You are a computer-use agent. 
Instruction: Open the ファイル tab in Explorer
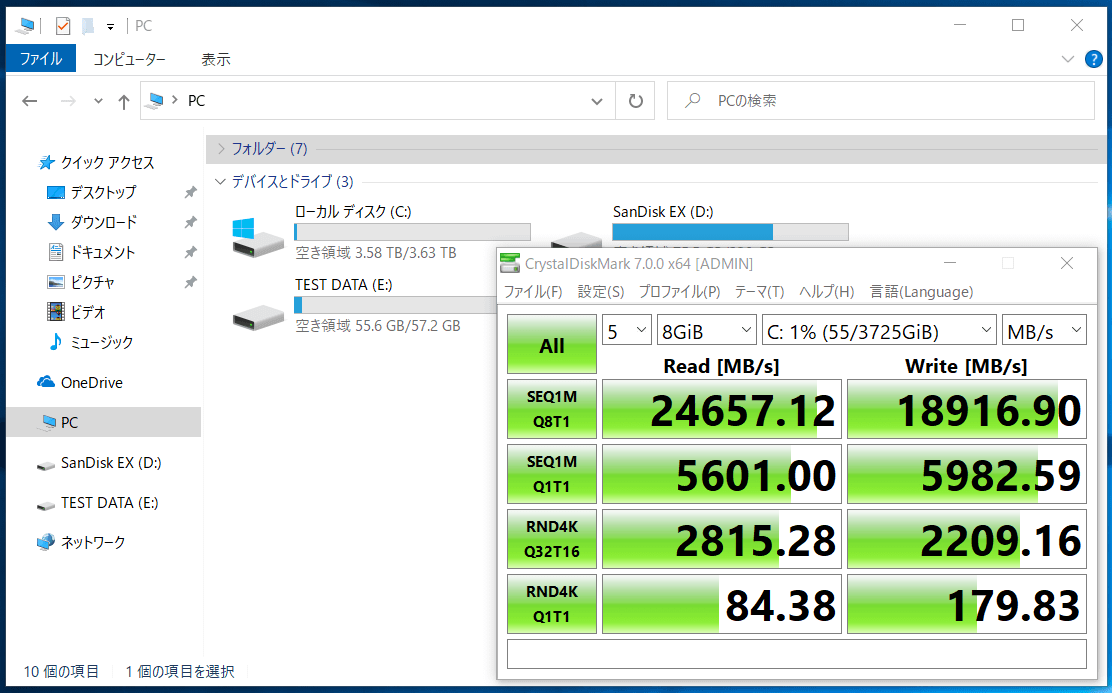40,59
